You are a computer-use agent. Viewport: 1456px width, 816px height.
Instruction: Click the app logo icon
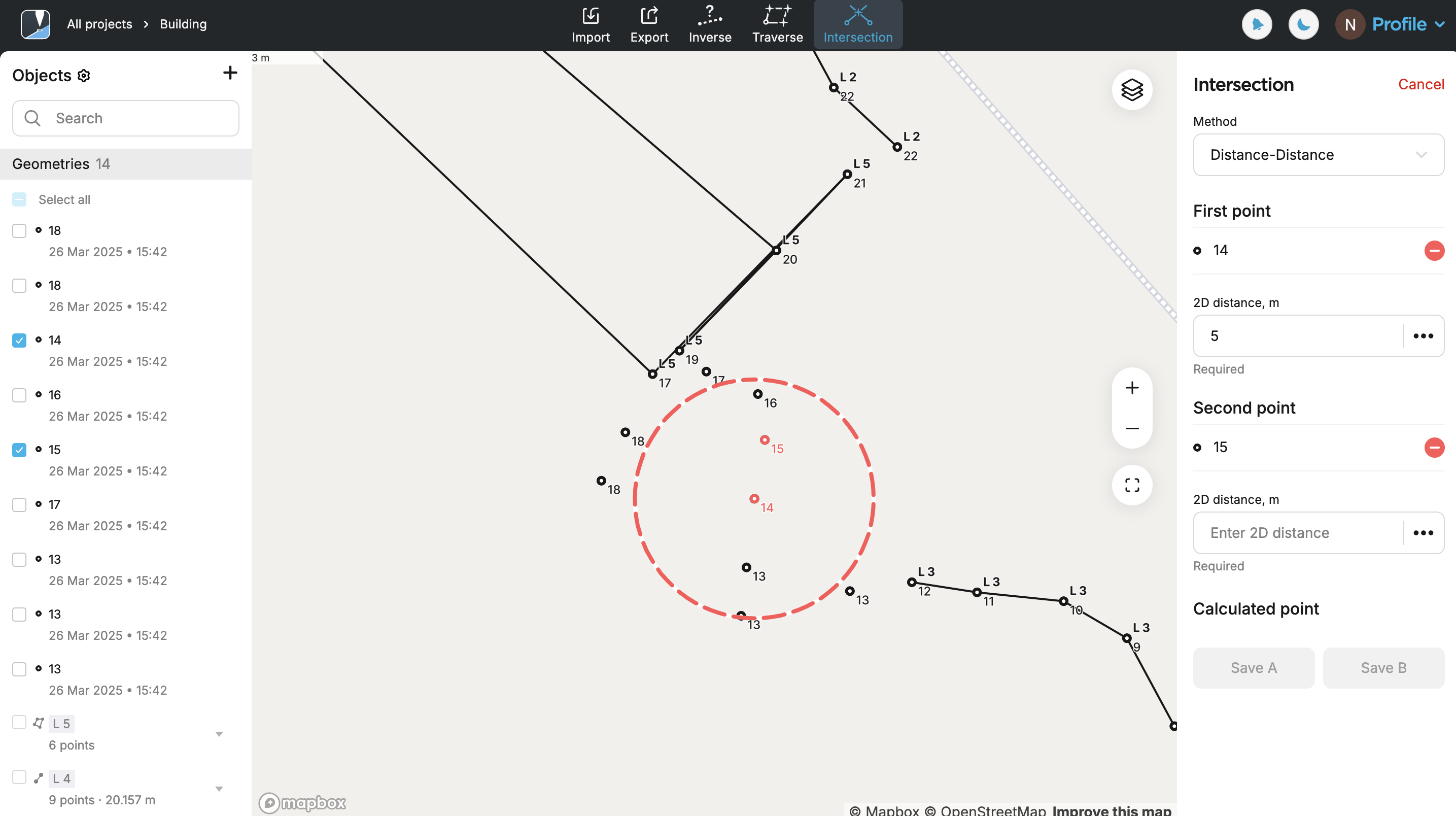(36, 24)
